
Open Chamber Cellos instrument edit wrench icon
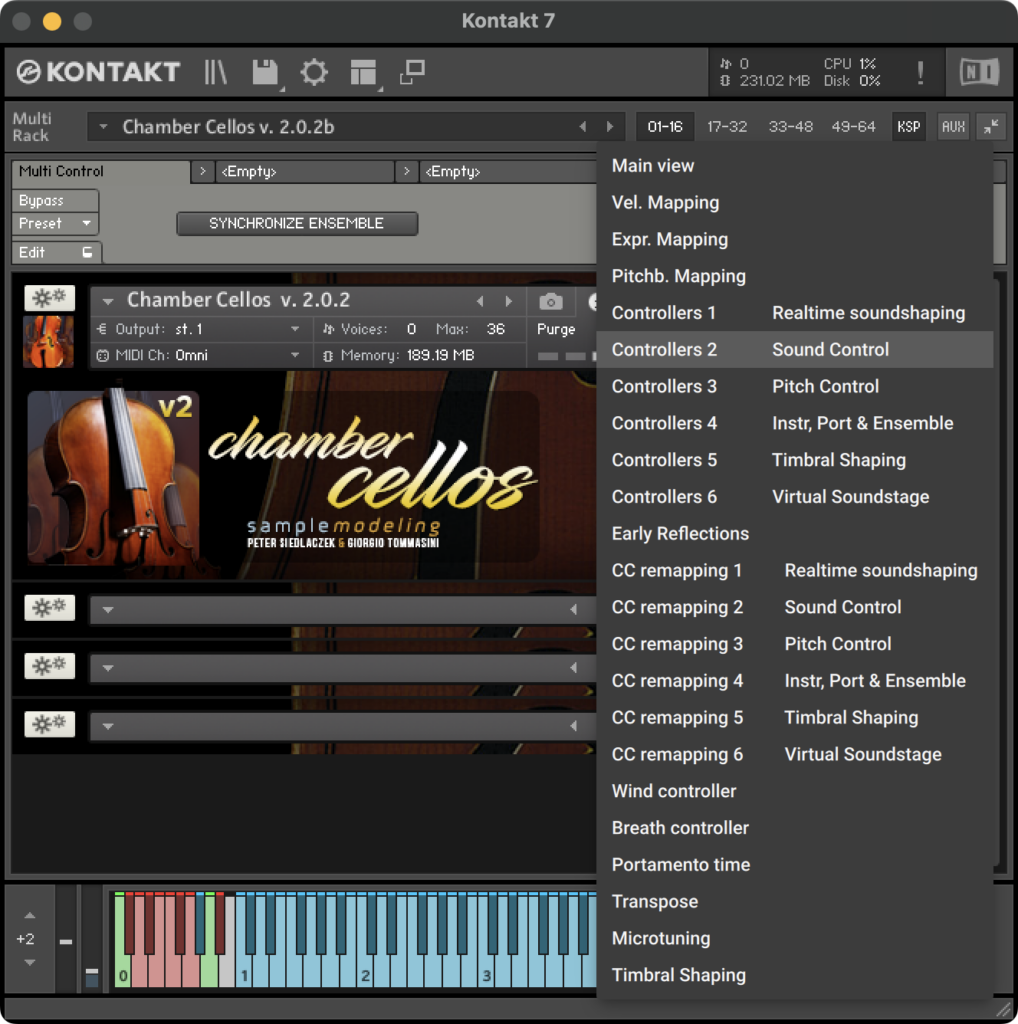click(x=50, y=298)
